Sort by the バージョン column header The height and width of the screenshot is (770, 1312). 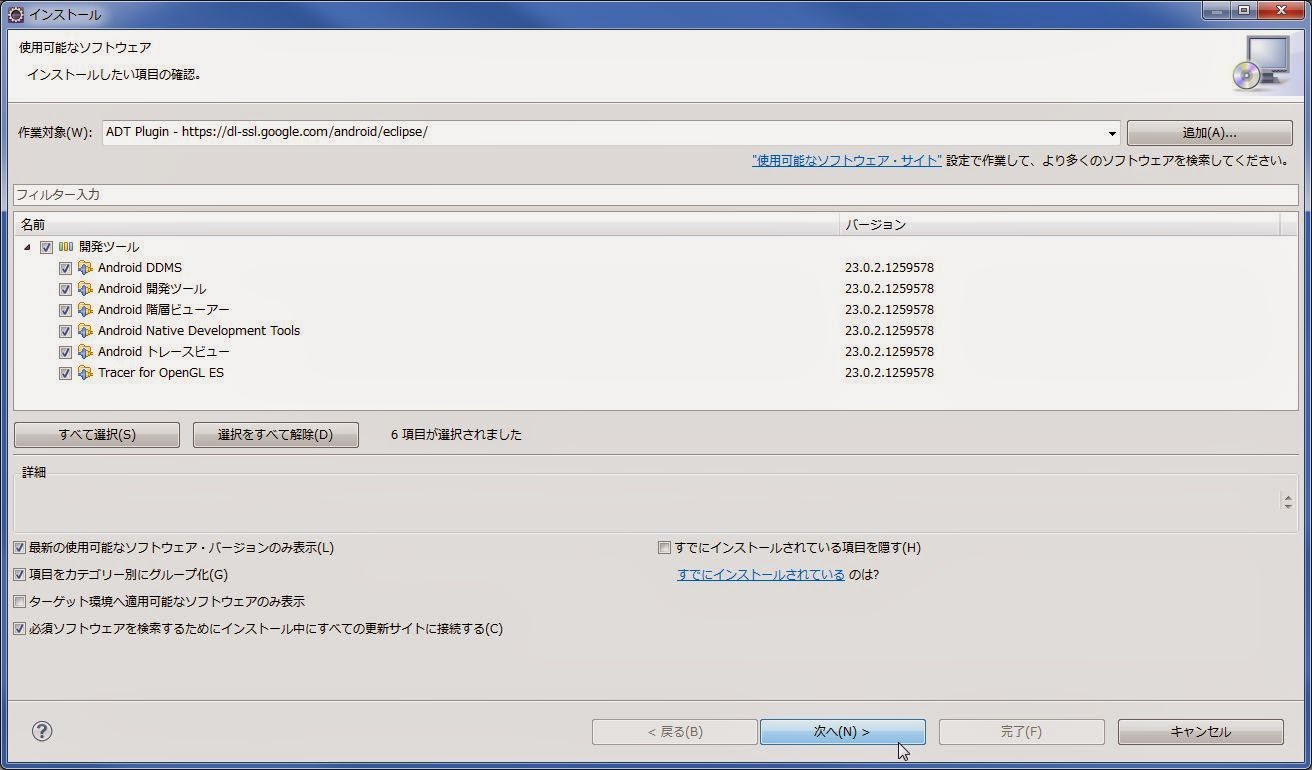(x=1060, y=225)
